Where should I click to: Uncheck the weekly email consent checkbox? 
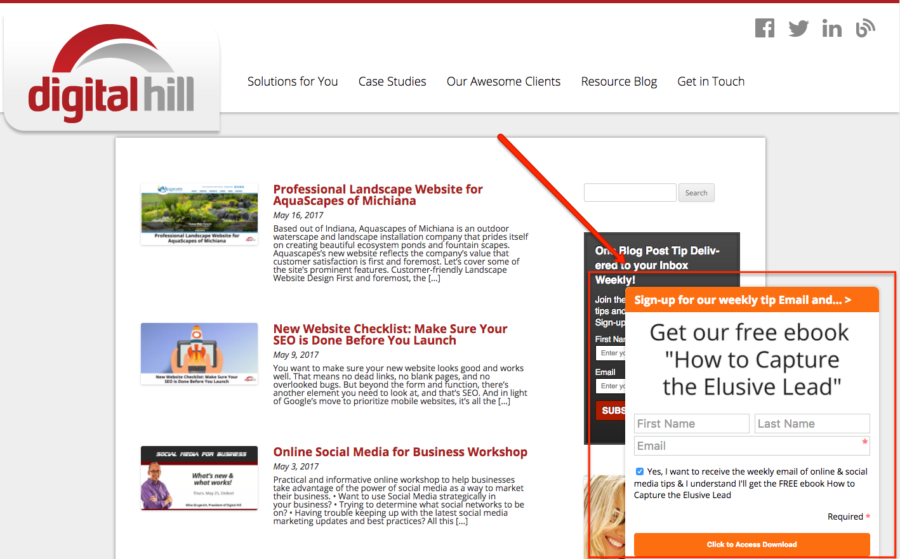[x=640, y=471]
